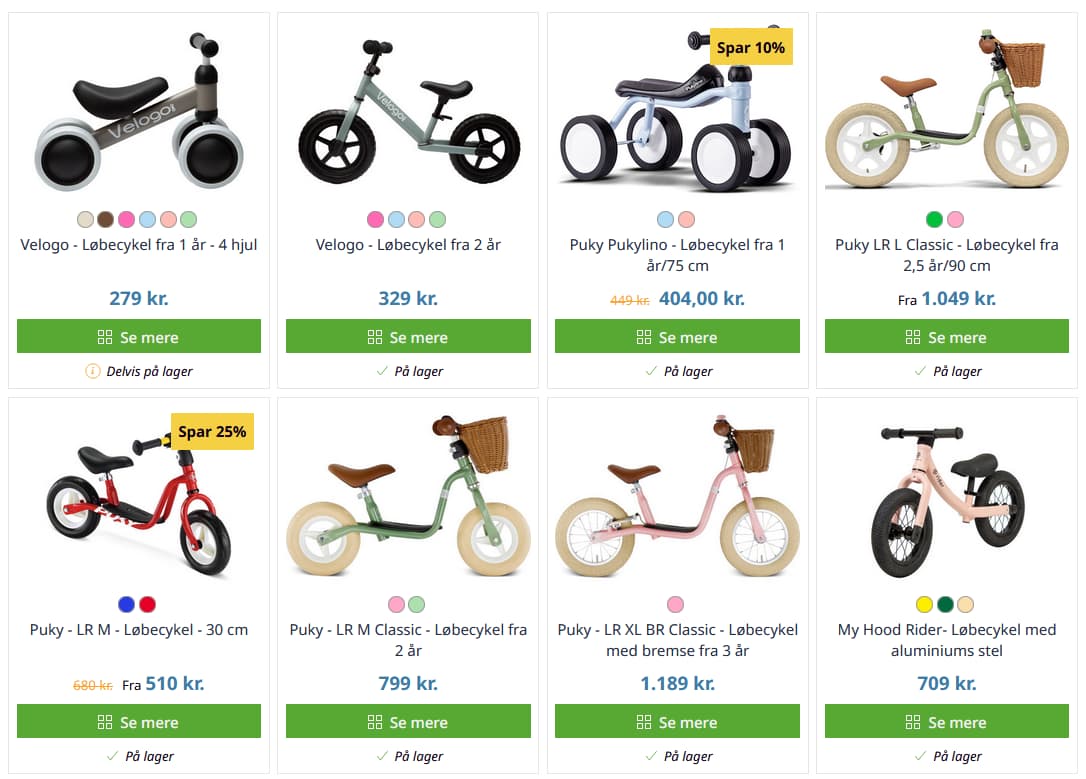Select the green swatch for Puky LR L Classic
Image resolution: width=1086 pixels, height=779 pixels.
(935, 219)
